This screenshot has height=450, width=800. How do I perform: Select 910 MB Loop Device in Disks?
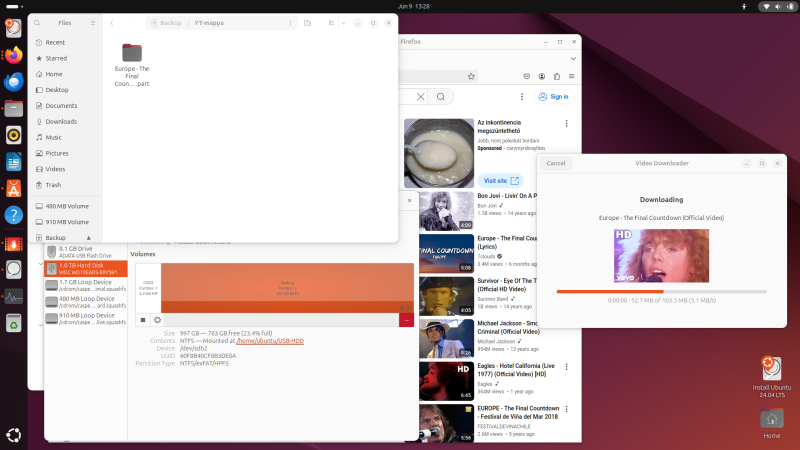click(86, 319)
